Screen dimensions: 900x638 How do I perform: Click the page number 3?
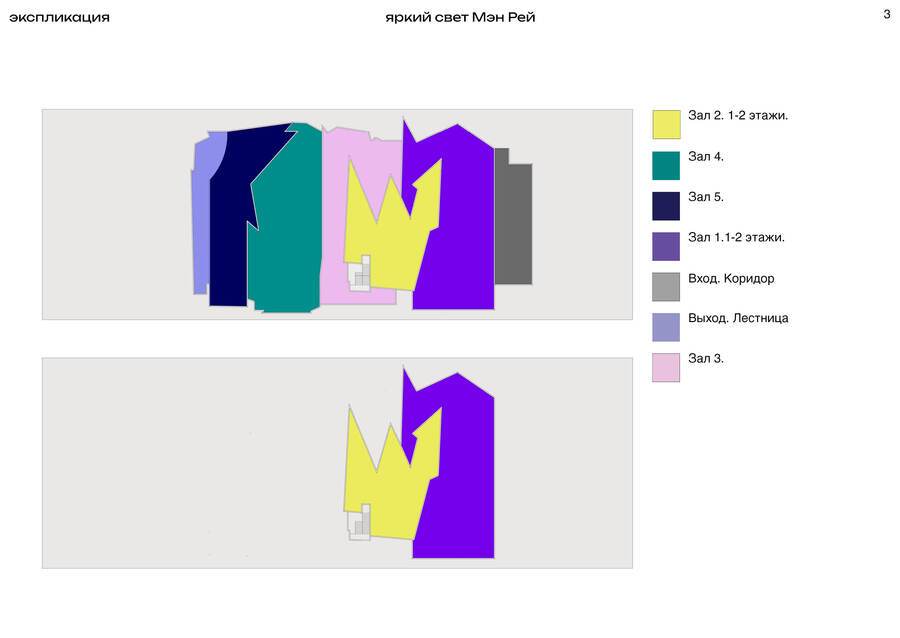pyautogui.click(x=887, y=14)
